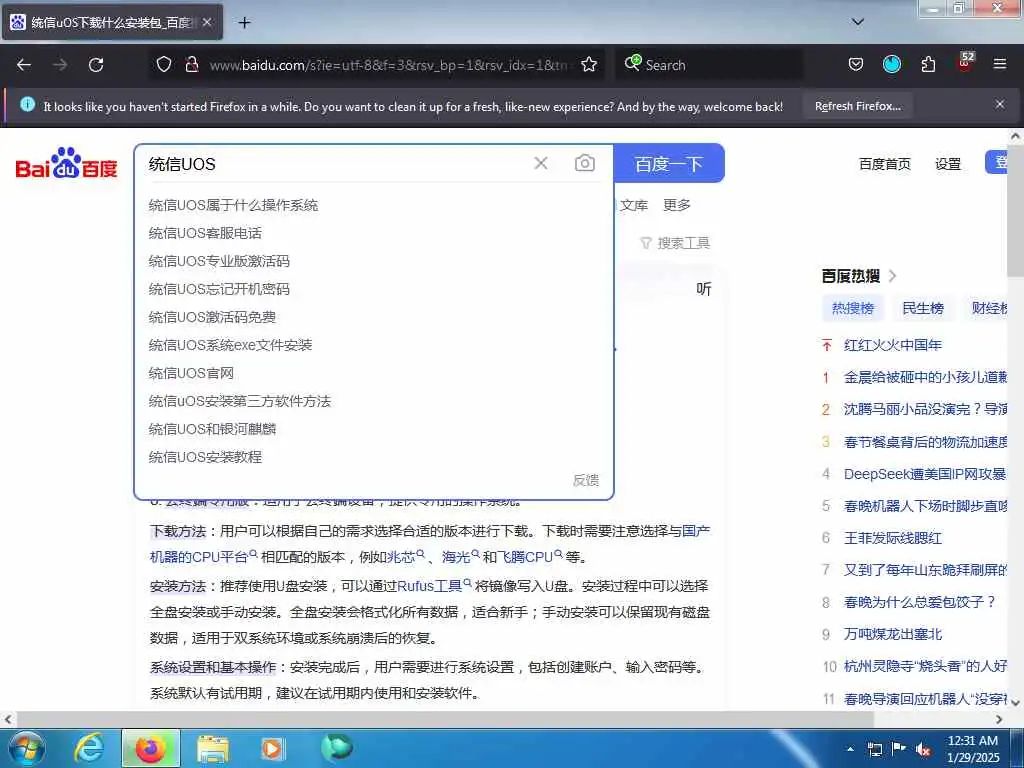Close the Refresh Firefox notification bar
This screenshot has width=1024, height=768.
click(x=999, y=104)
